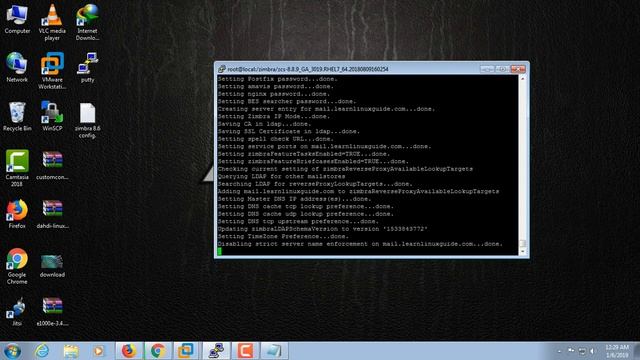Click 'Disabling strict server name enforcement' line
This screenshot has height=360, width=640.
[360, 244]
